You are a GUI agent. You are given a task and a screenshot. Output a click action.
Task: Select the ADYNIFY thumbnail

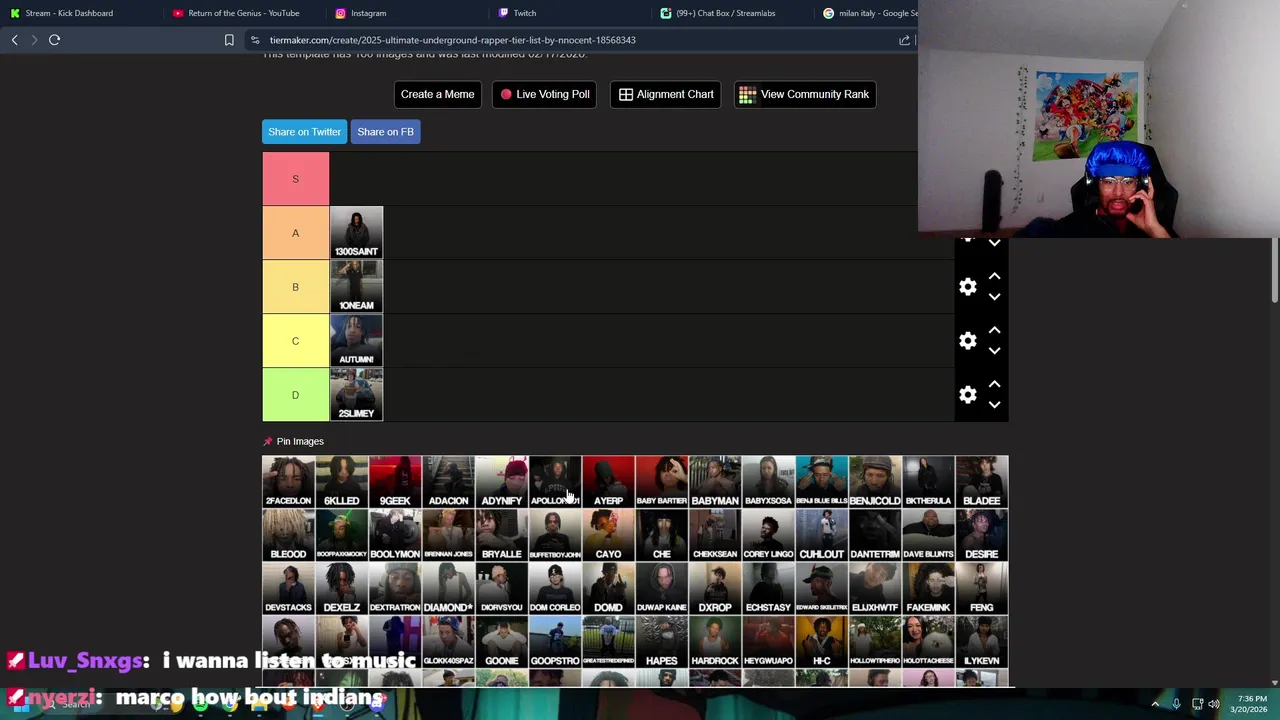(502, 482)
